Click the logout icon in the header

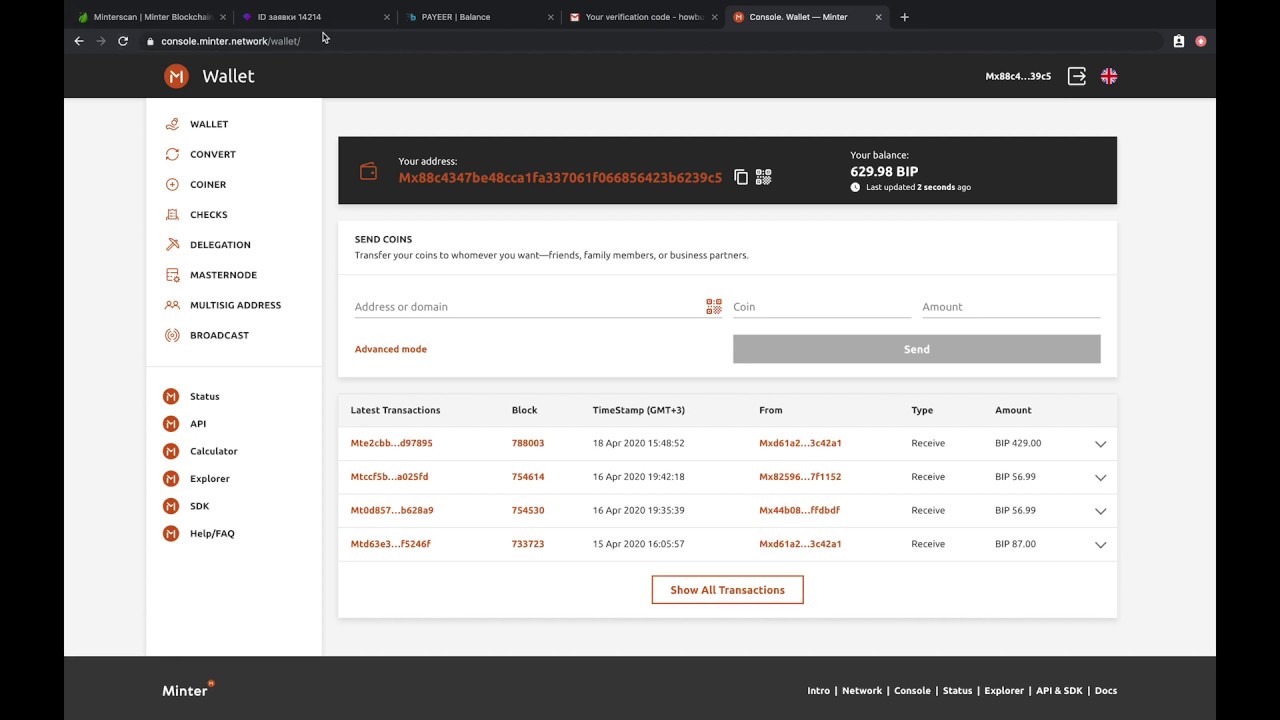(1076, 76)
